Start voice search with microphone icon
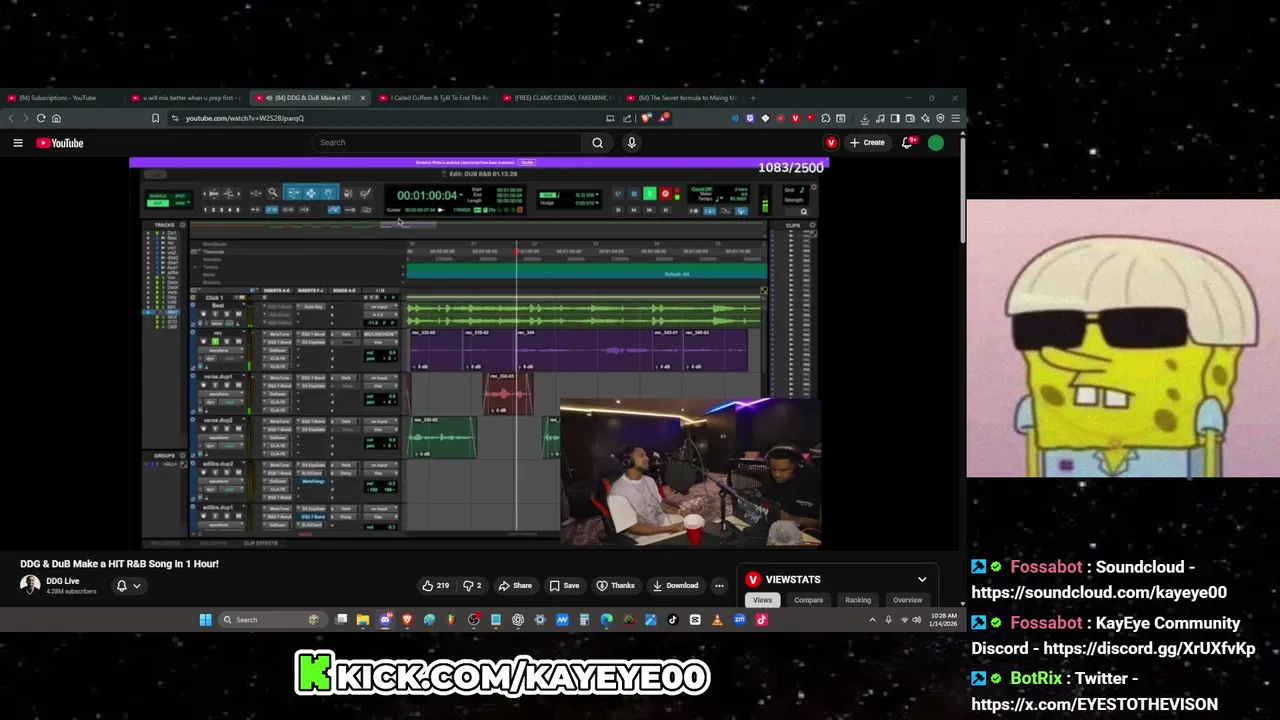Viewport: 1280px width, 720px height. point(631,143)
